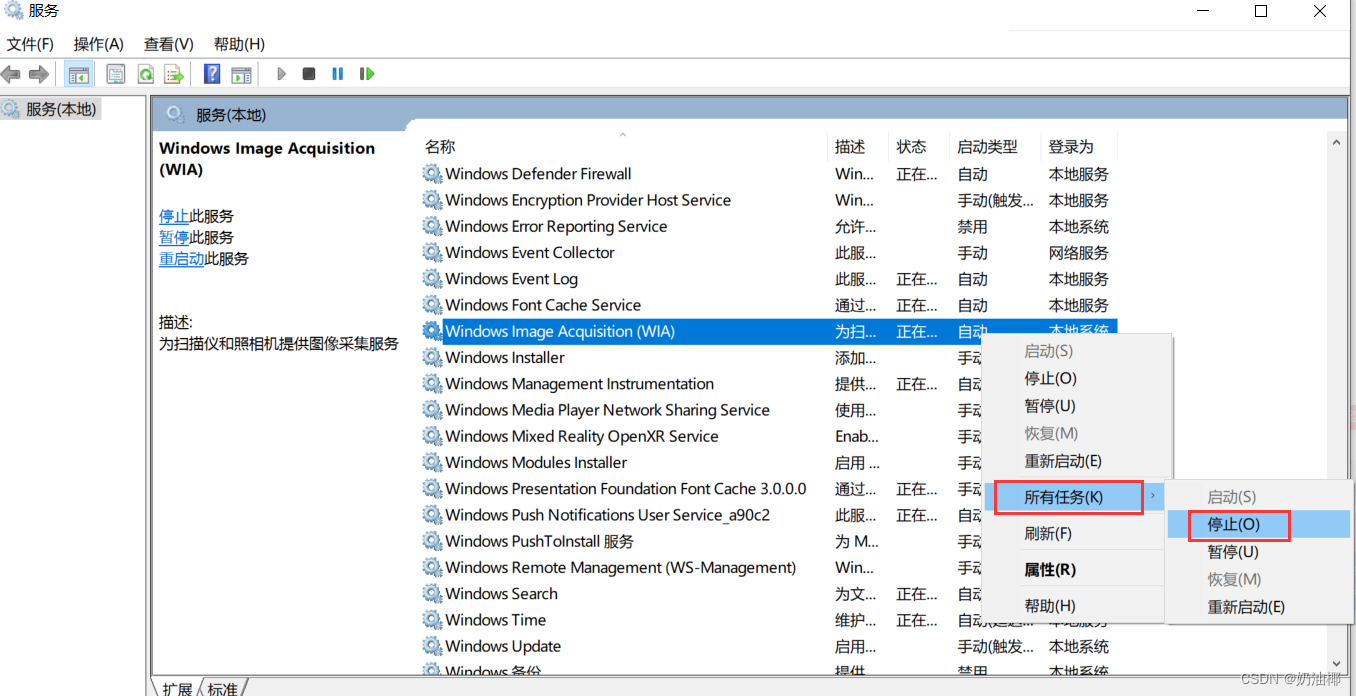Choose 暂停(U) in the 所有任务 submenu

(1259, 551)
